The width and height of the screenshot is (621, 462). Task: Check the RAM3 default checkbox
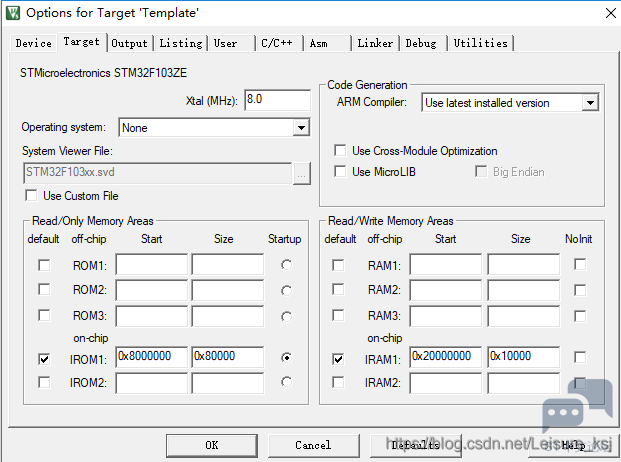point(338,316)
